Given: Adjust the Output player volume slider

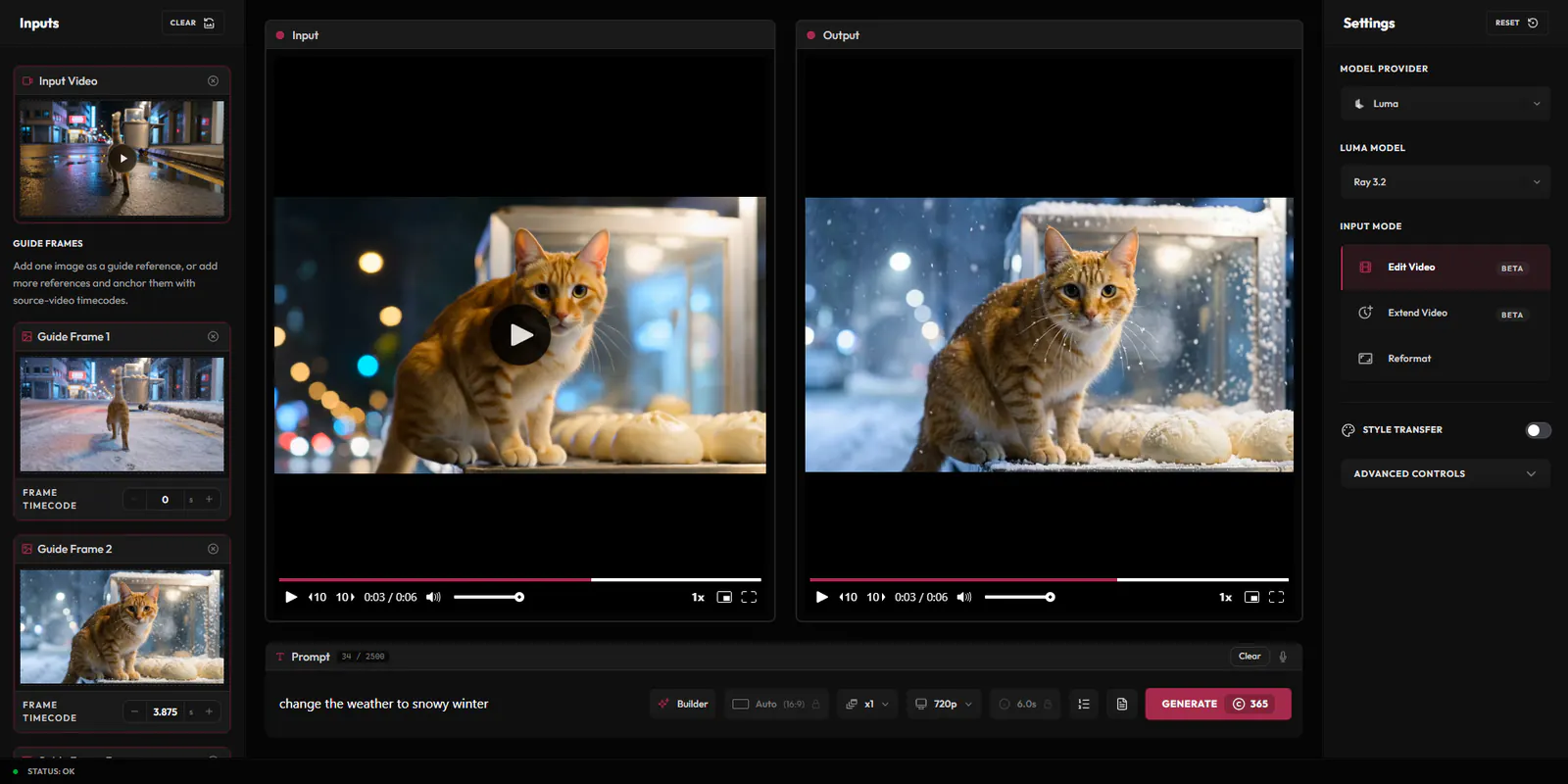Looking at the screenshot, I should point(1019,597).
